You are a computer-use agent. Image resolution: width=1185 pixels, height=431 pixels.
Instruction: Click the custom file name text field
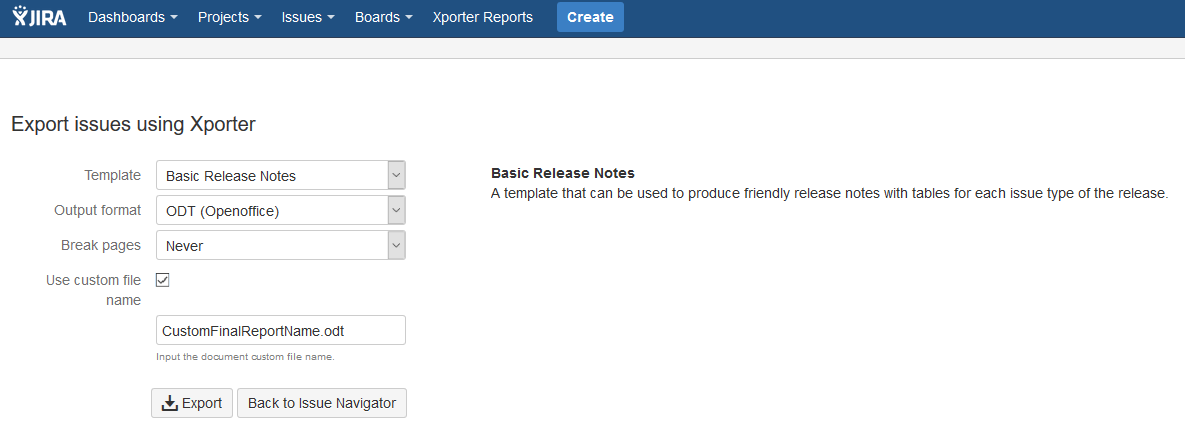pos(280,330)
